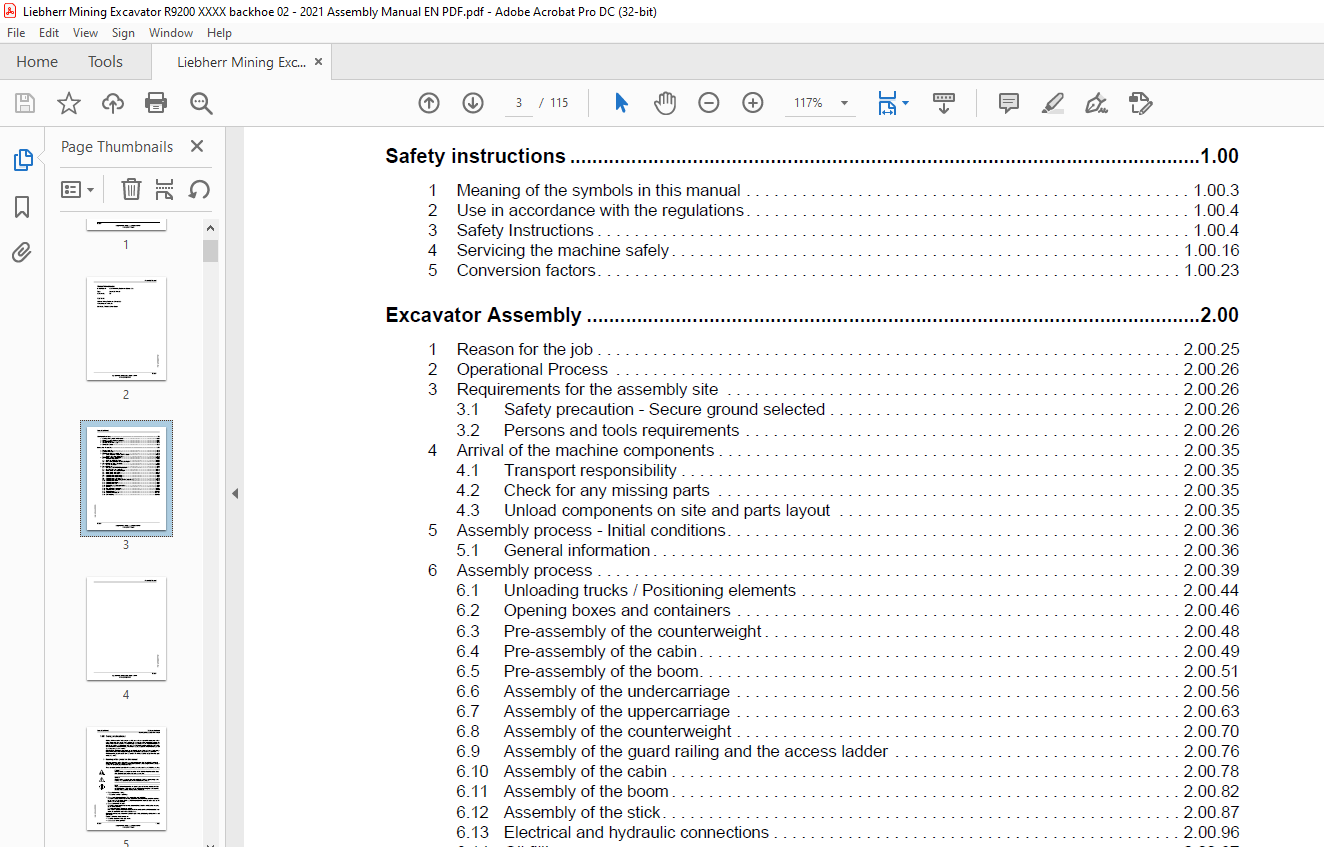Click 'Persons and tools requirements' entry

pos(622,430)
